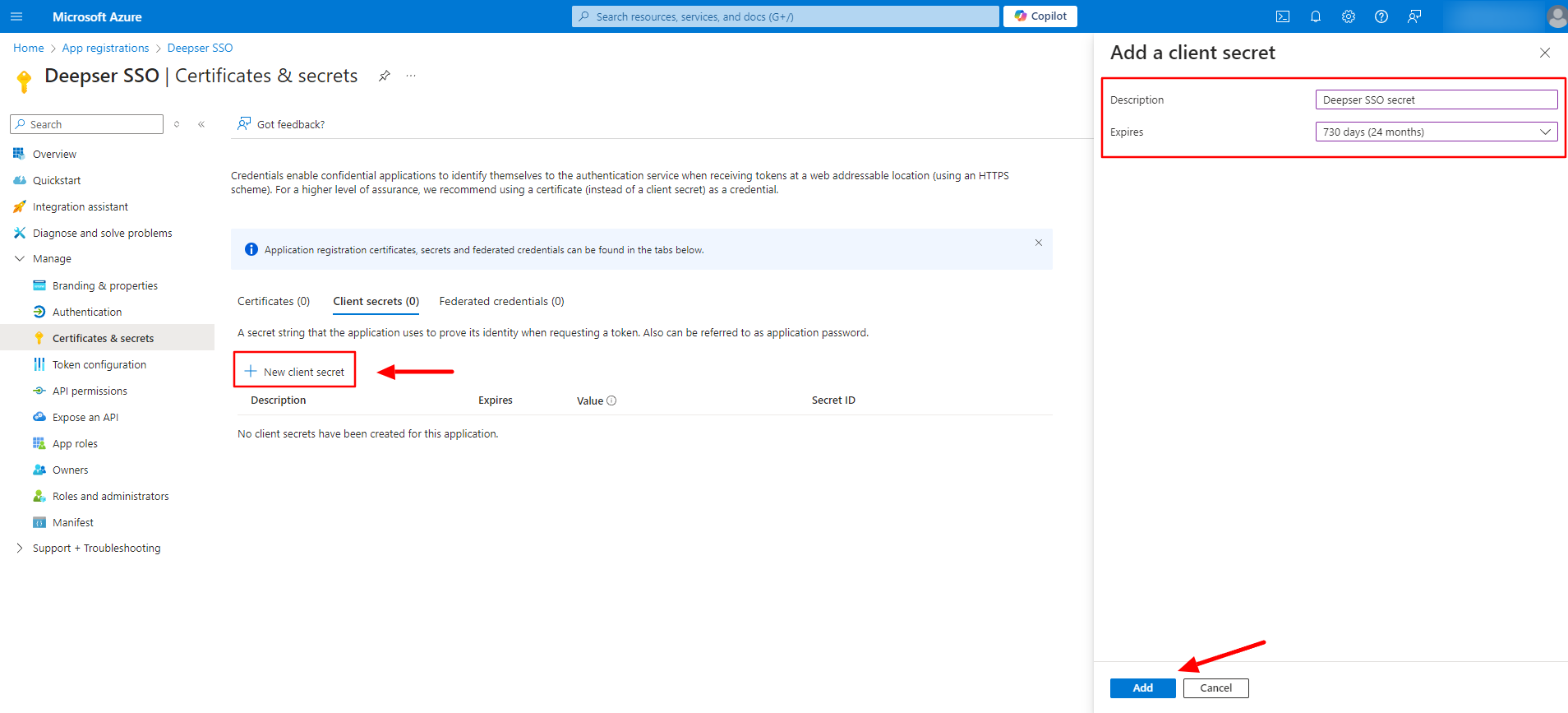Open portal settings gear
This screenshot has width=1568, height=713.
(x=1349, y=16)
